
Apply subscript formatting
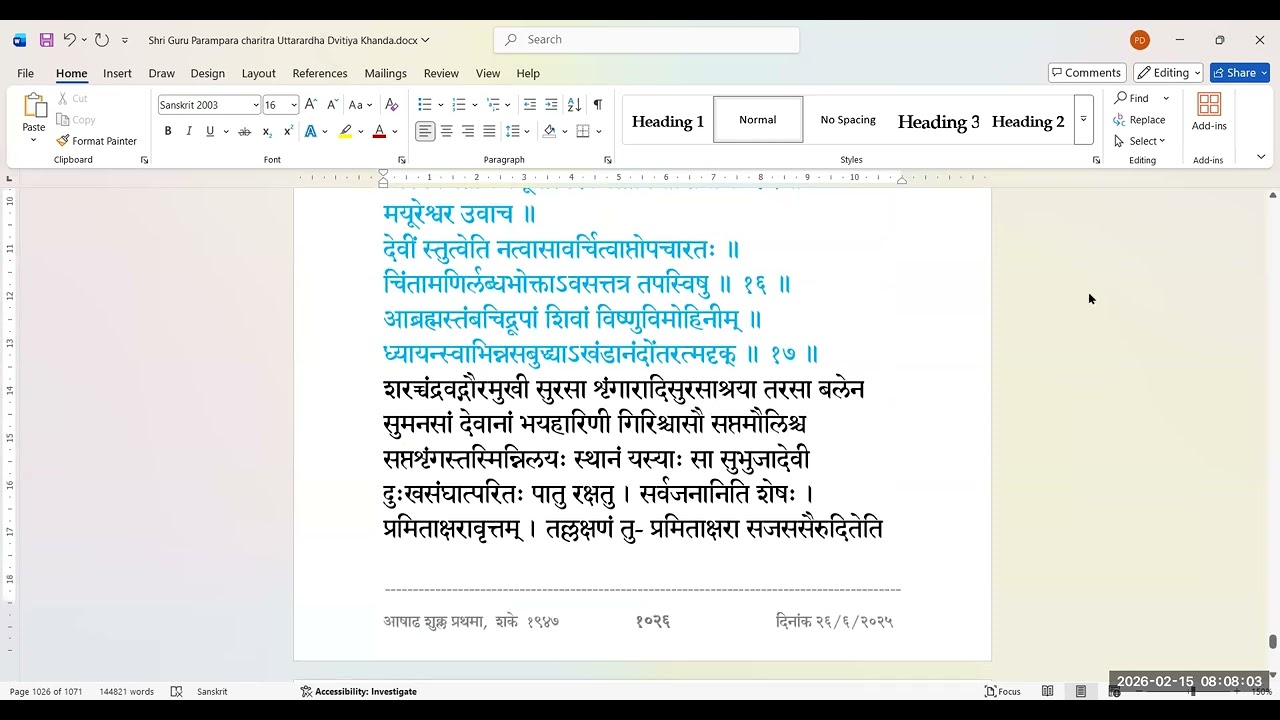click(267, 132)
